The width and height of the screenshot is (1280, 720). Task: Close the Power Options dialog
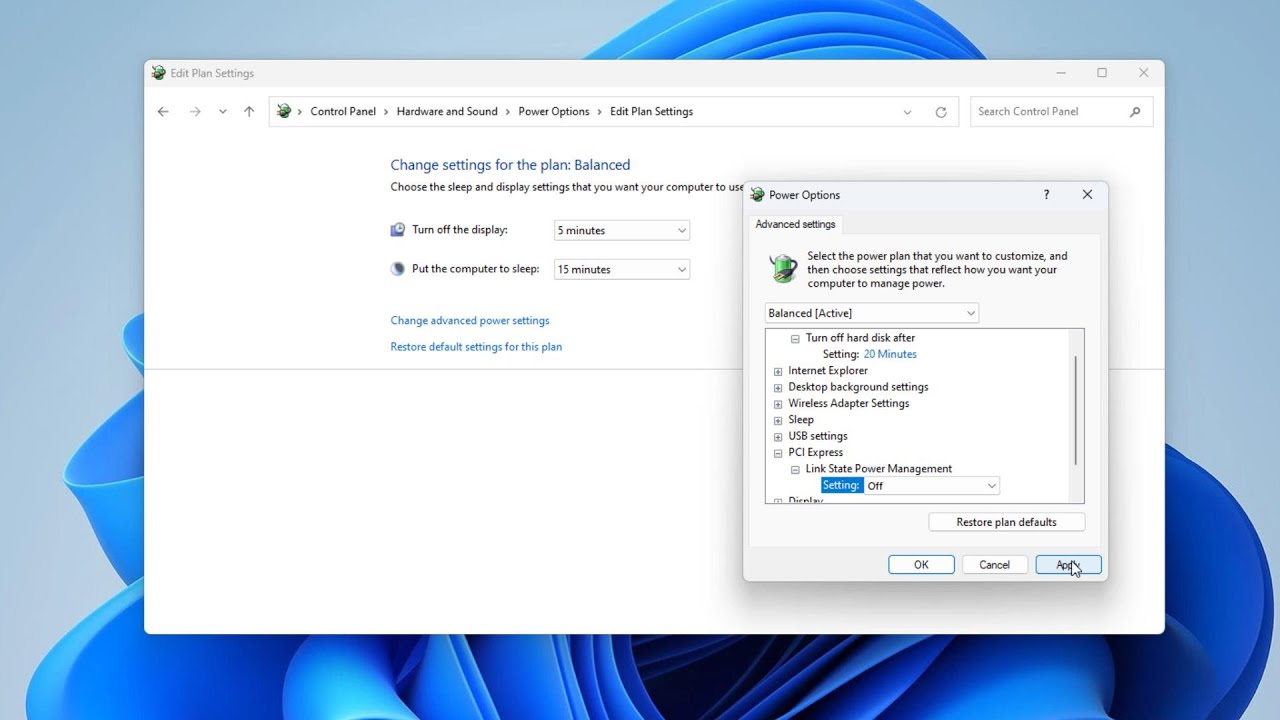coord(1087,195)
